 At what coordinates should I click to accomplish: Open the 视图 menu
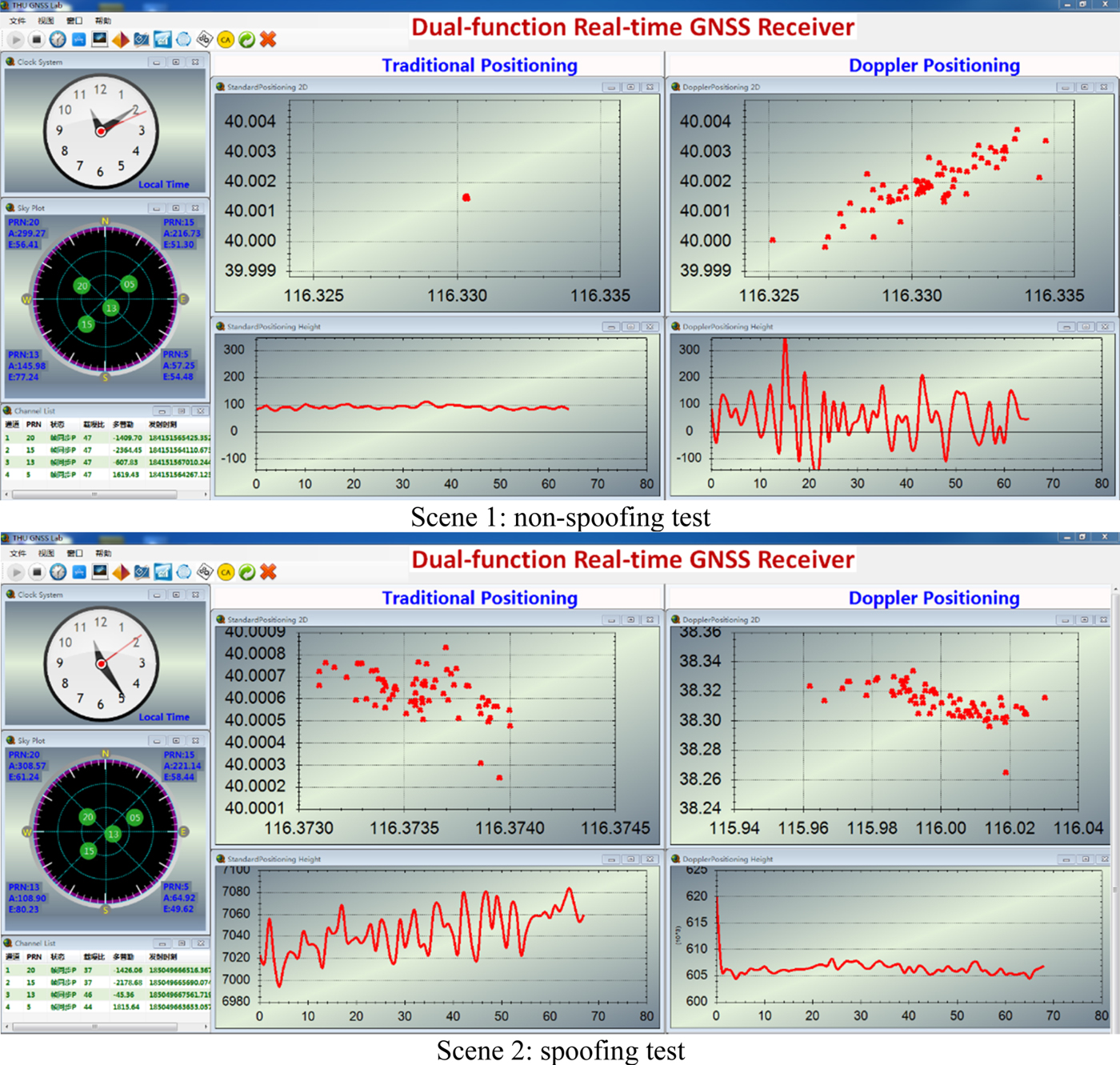(x=46, y=22)
